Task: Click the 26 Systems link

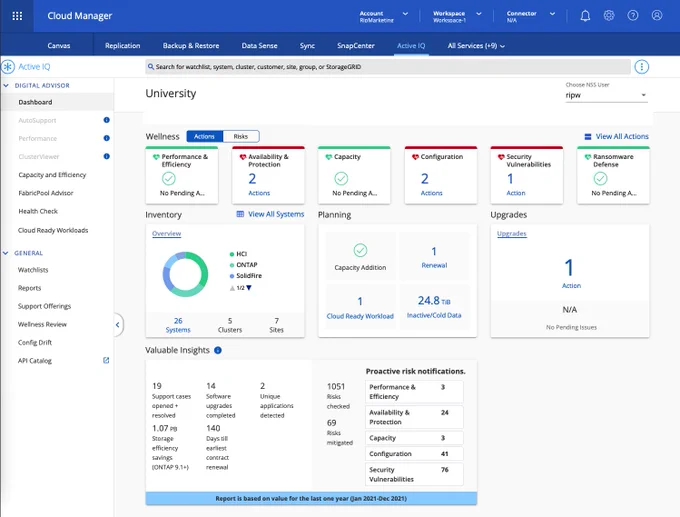Action: coord(178,325)
